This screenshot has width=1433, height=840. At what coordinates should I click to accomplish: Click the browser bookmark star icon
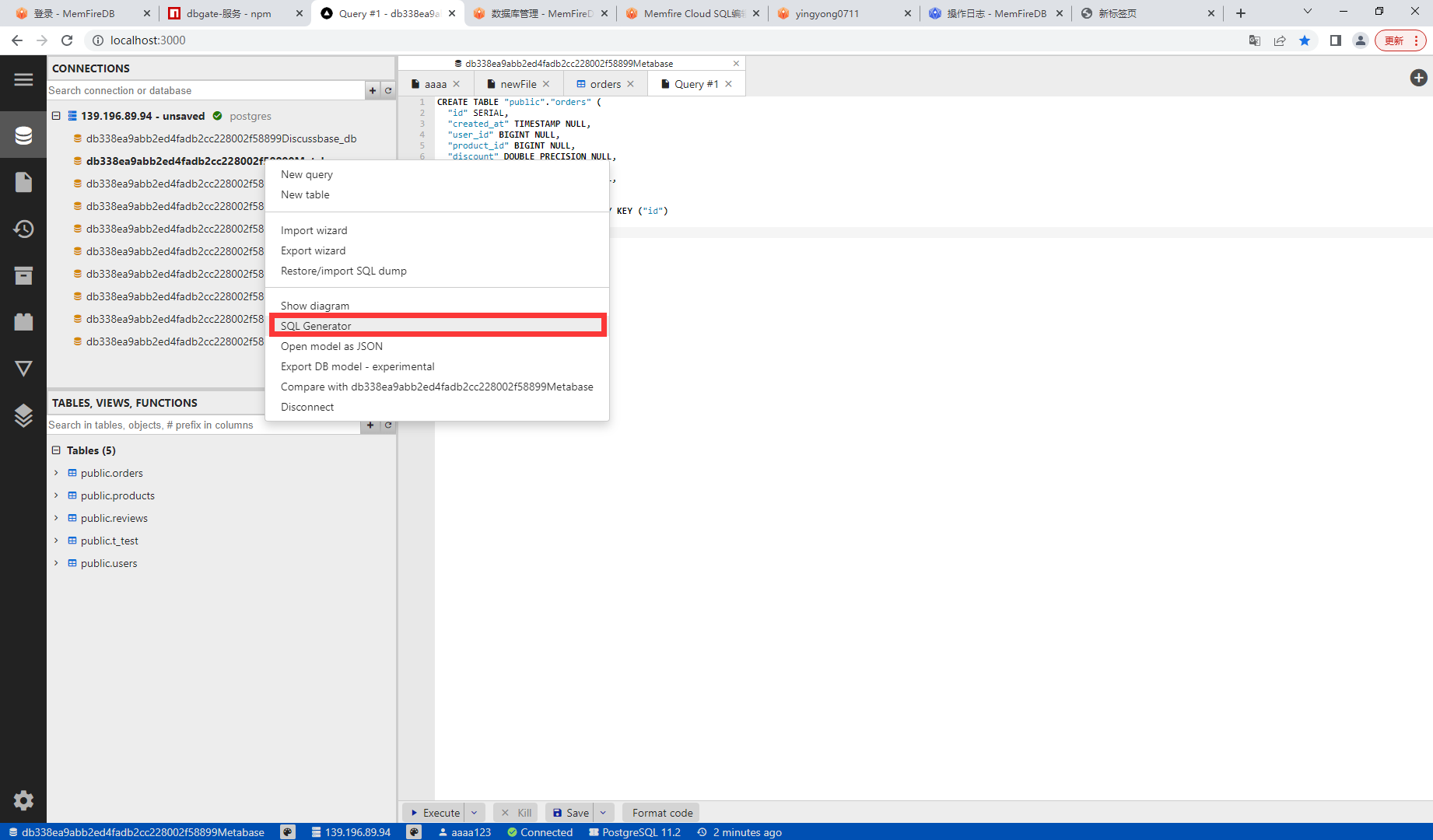[x=1305, y=40]
